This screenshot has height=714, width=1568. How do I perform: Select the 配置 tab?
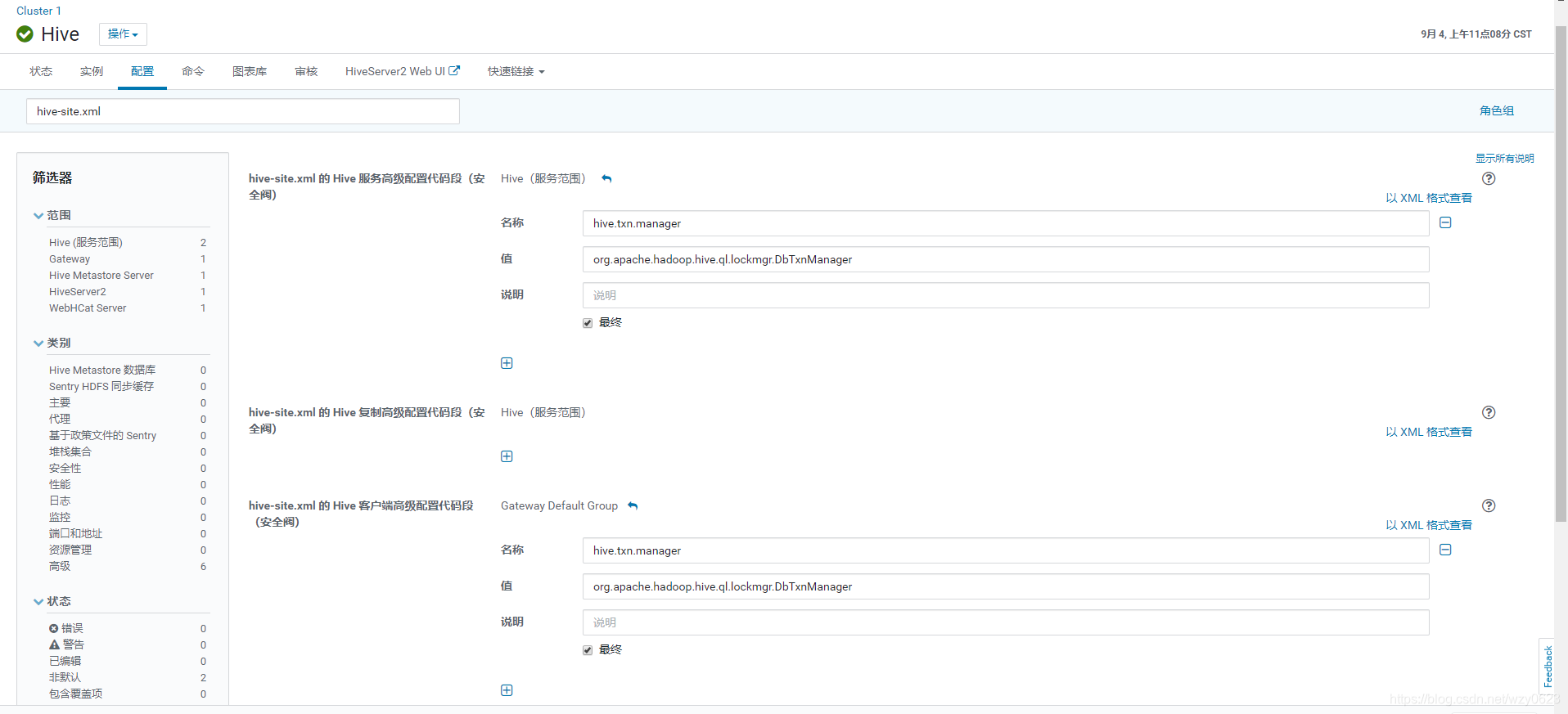coord(142,71)
